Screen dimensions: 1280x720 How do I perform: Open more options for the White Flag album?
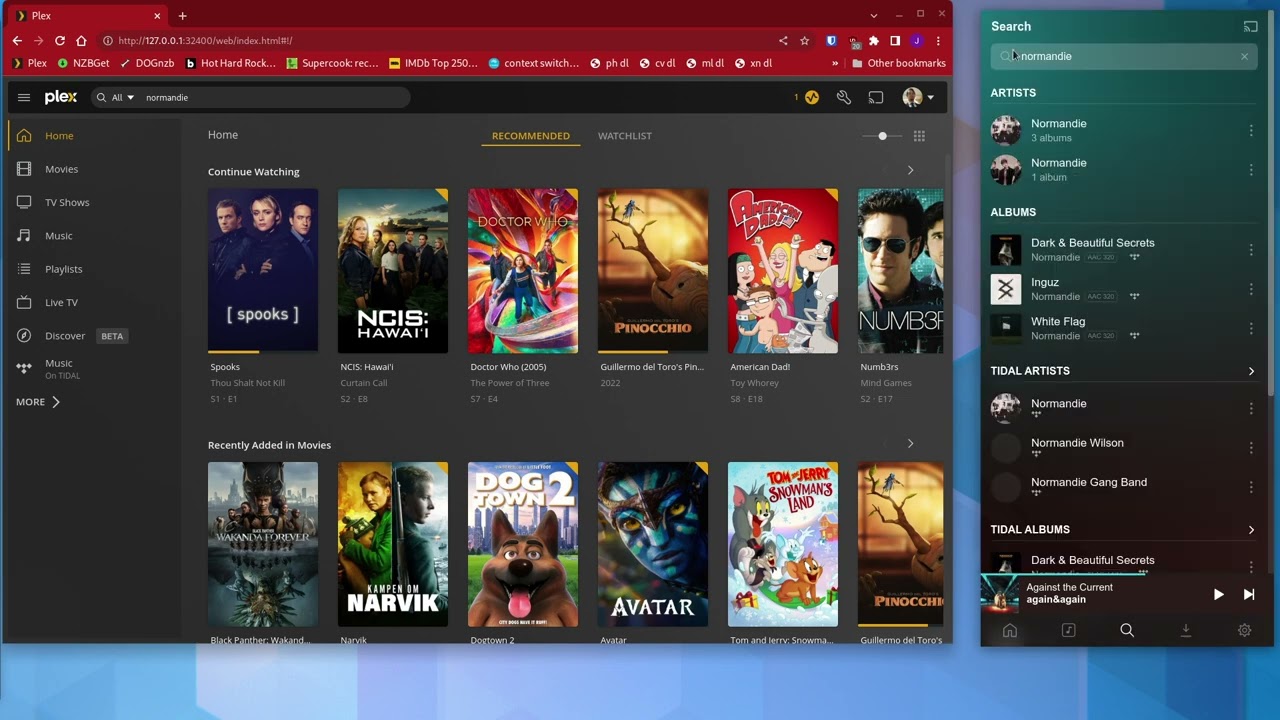(1251, 328)
